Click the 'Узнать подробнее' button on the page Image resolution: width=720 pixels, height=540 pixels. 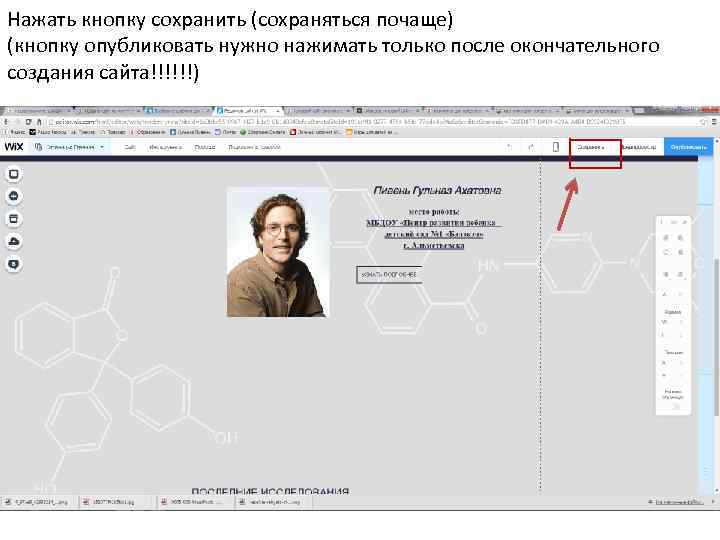[x=389, y=275]
